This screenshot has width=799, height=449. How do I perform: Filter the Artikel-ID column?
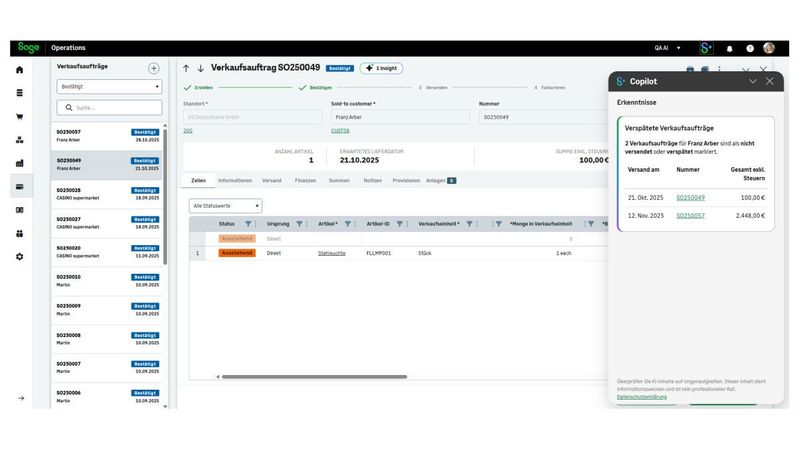[400, 224]
